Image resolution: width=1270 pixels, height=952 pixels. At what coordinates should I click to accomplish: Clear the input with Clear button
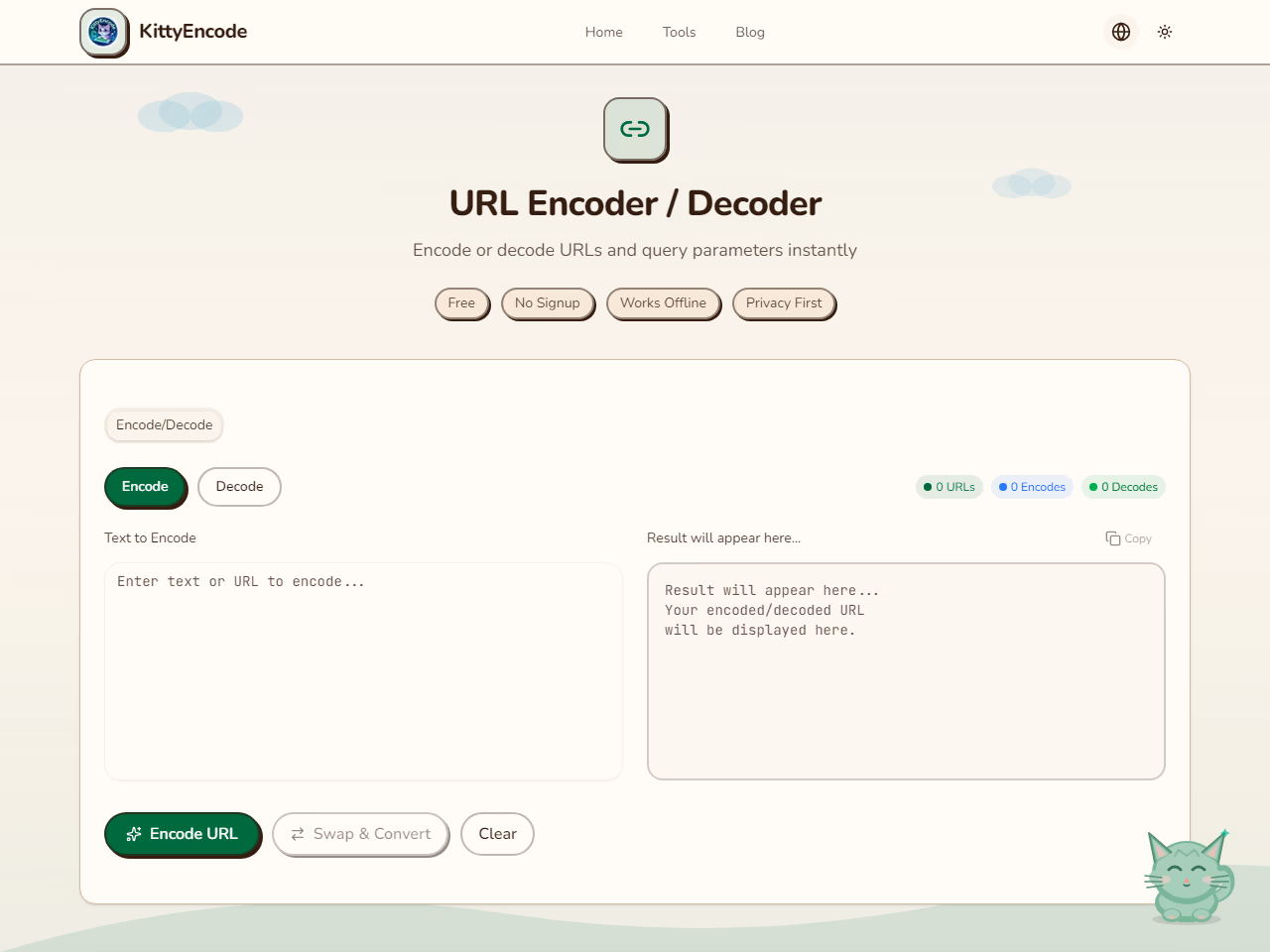point(497,834)
